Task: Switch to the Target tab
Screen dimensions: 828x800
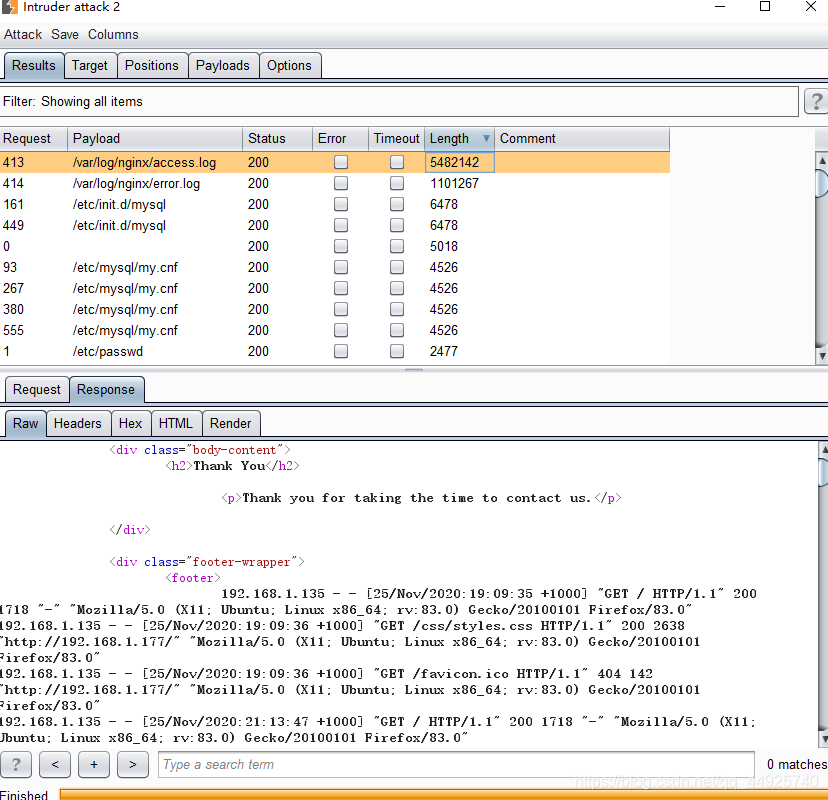Action: click(90, 65)
